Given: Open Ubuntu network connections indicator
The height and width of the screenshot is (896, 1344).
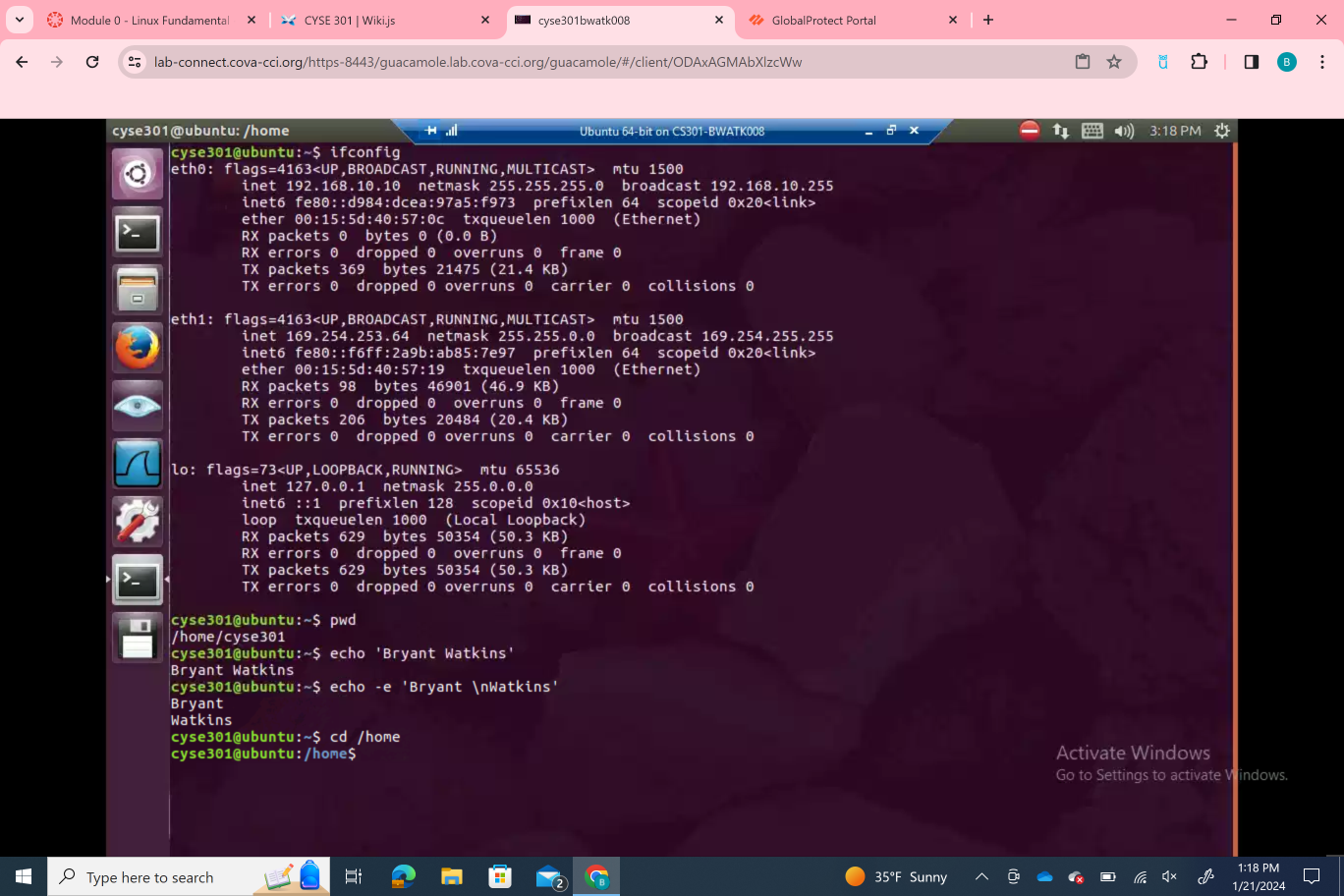Looking at the screenshot, I should (1061, 131).
